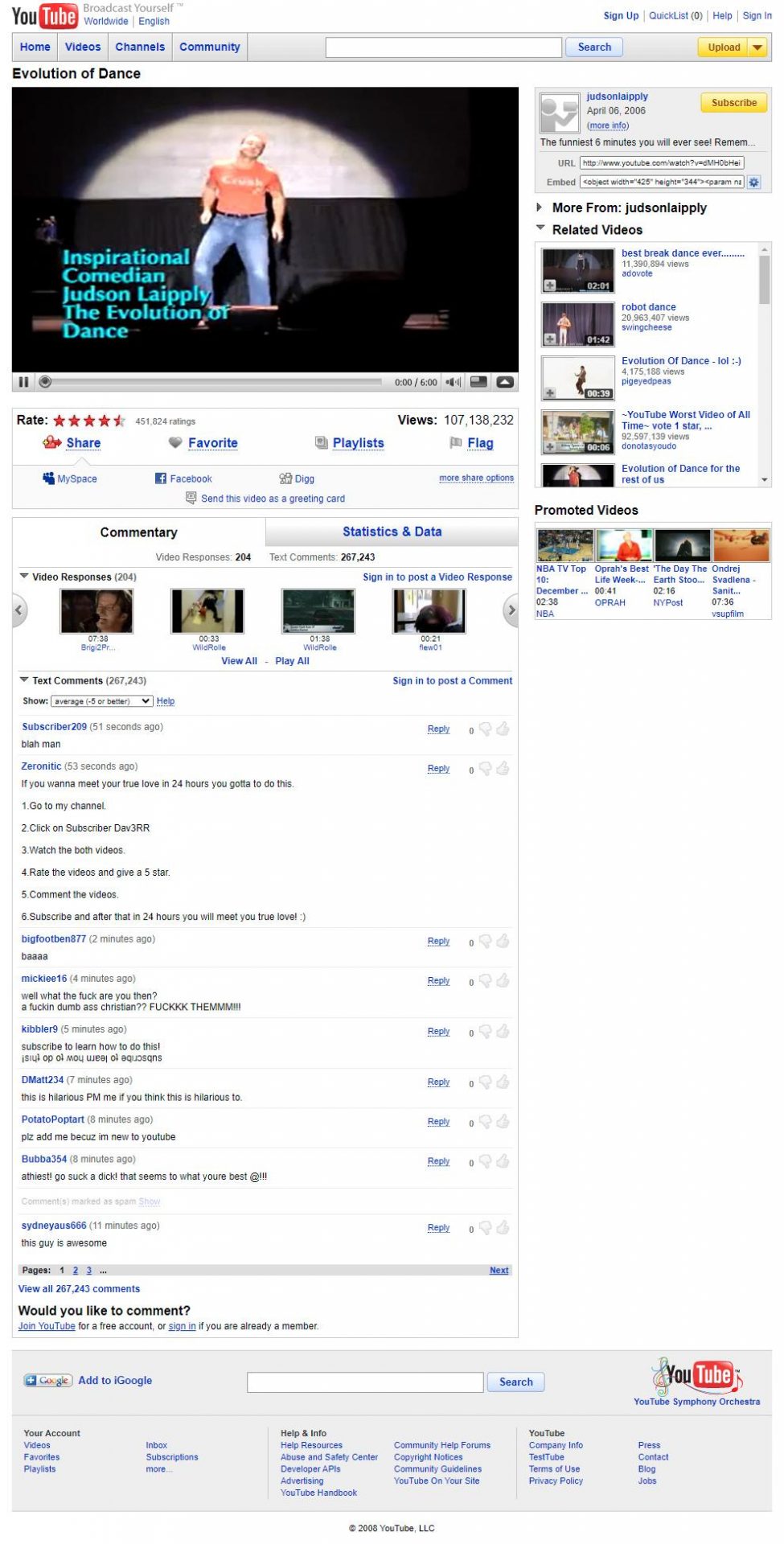The image size is (784, 1544).
Task: Send this video as a greeting card
Action: point(265,499)
